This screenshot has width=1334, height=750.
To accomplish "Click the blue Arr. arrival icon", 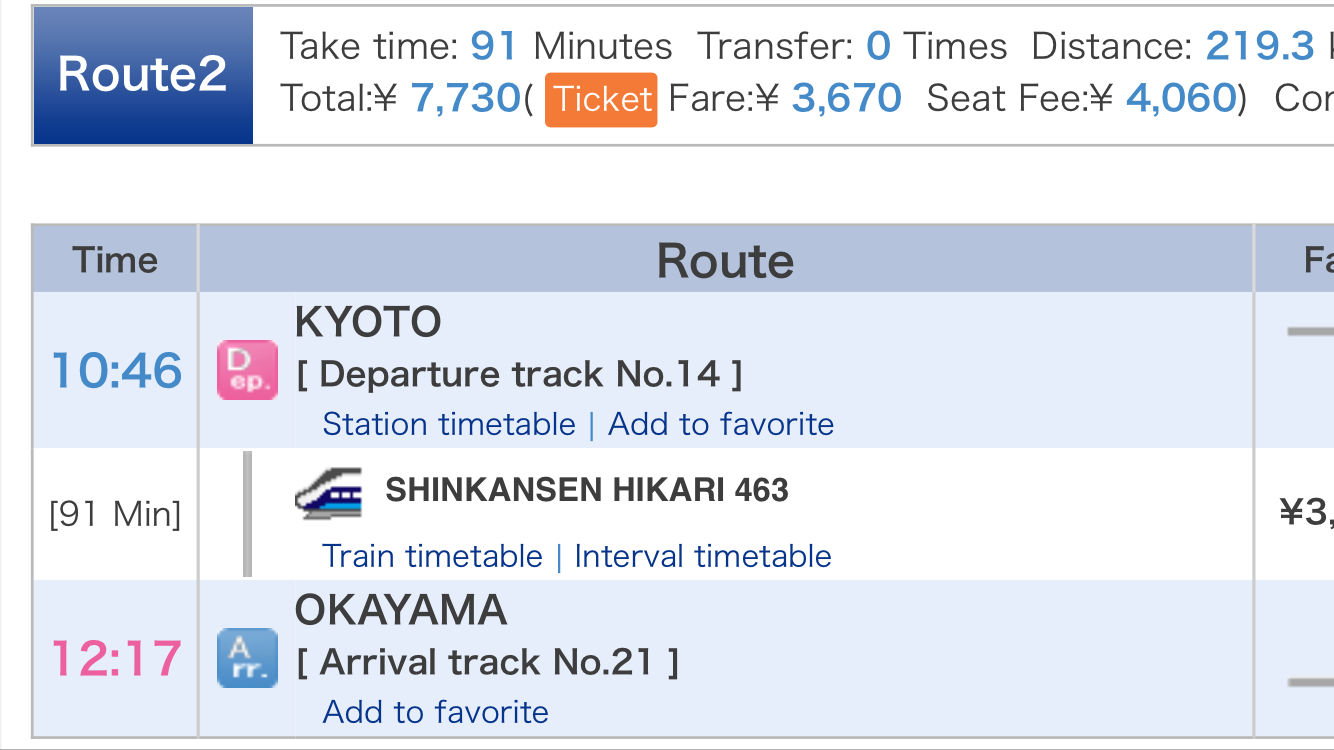I will tap(247, 658).
